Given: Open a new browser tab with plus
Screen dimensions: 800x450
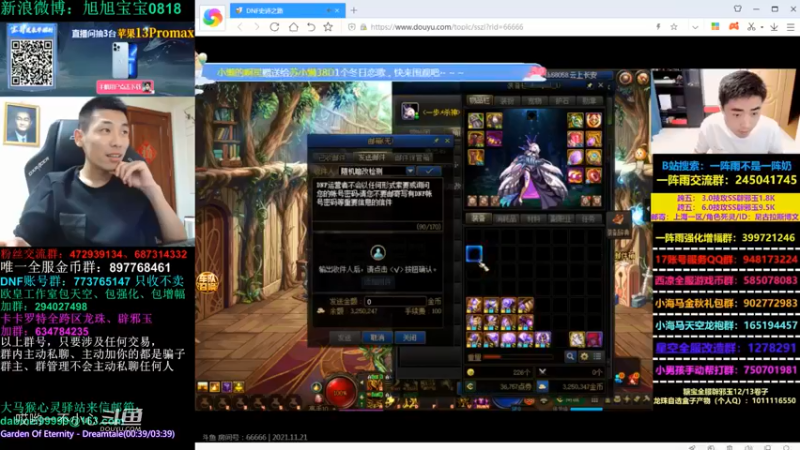Looking at the screenshot, I should (x=354, y=10).
